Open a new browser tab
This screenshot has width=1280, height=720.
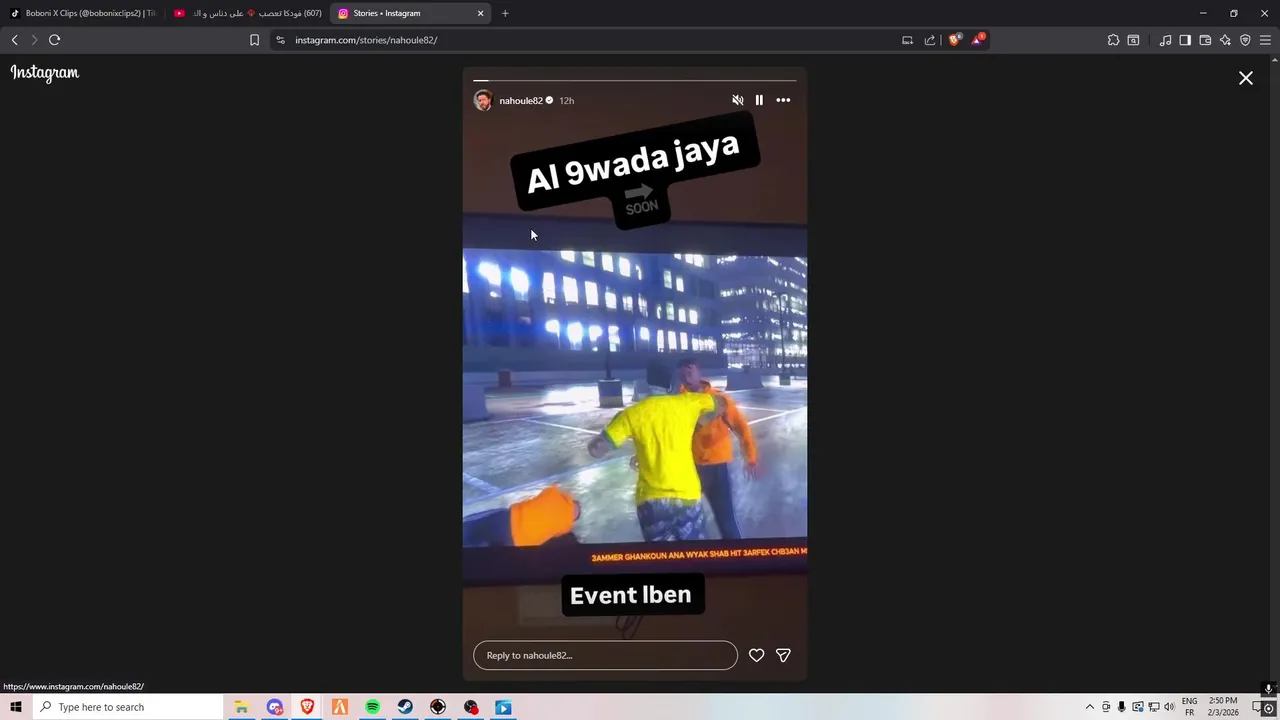[505, 13]
